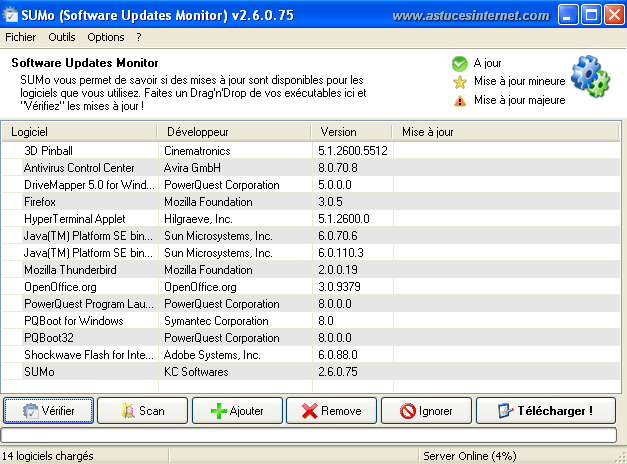
Task: Click the 14 logiciels chargés status text
Action: (x=48, y=456)
